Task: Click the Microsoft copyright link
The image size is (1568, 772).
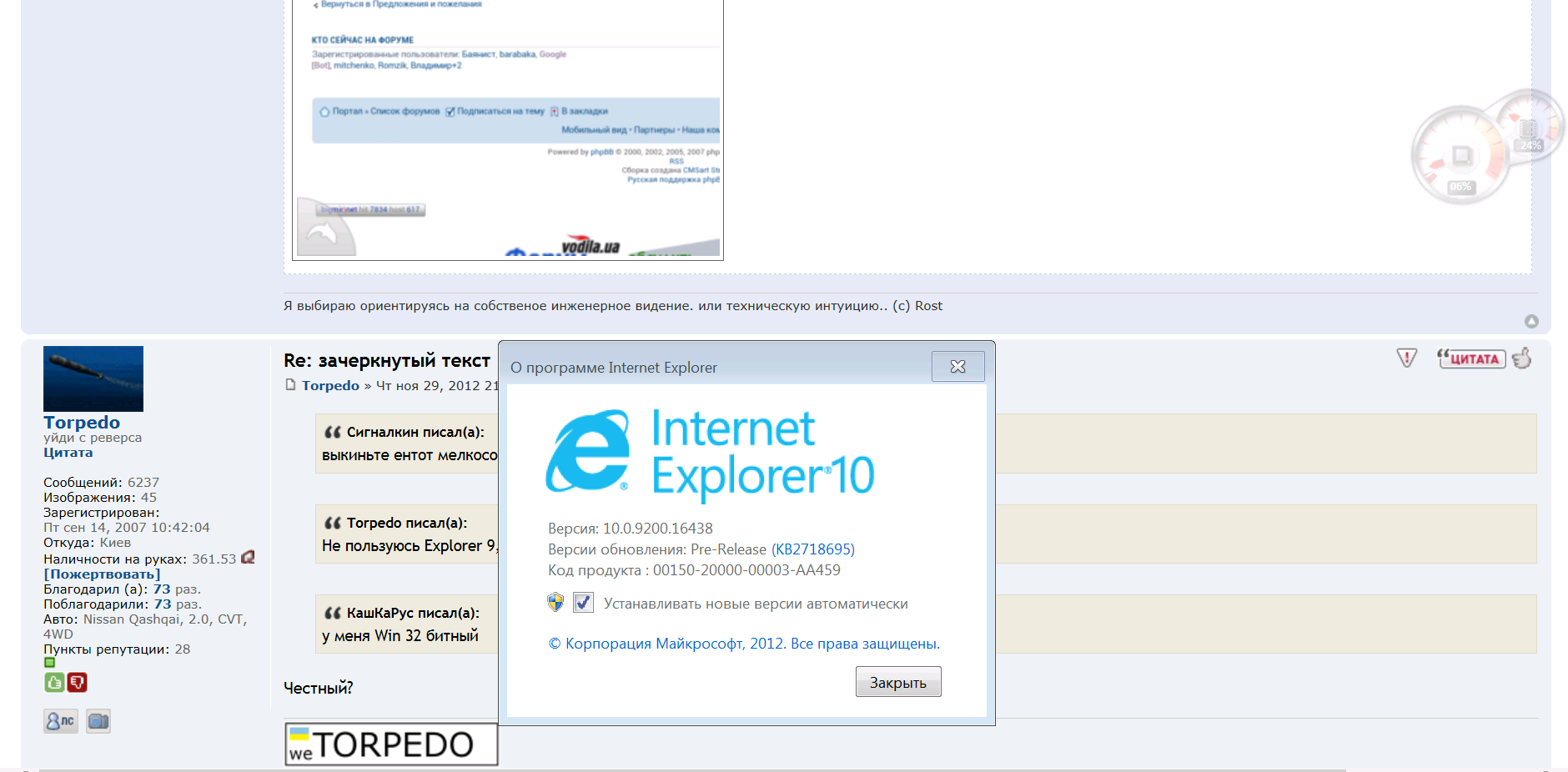Action: (744, 644)
